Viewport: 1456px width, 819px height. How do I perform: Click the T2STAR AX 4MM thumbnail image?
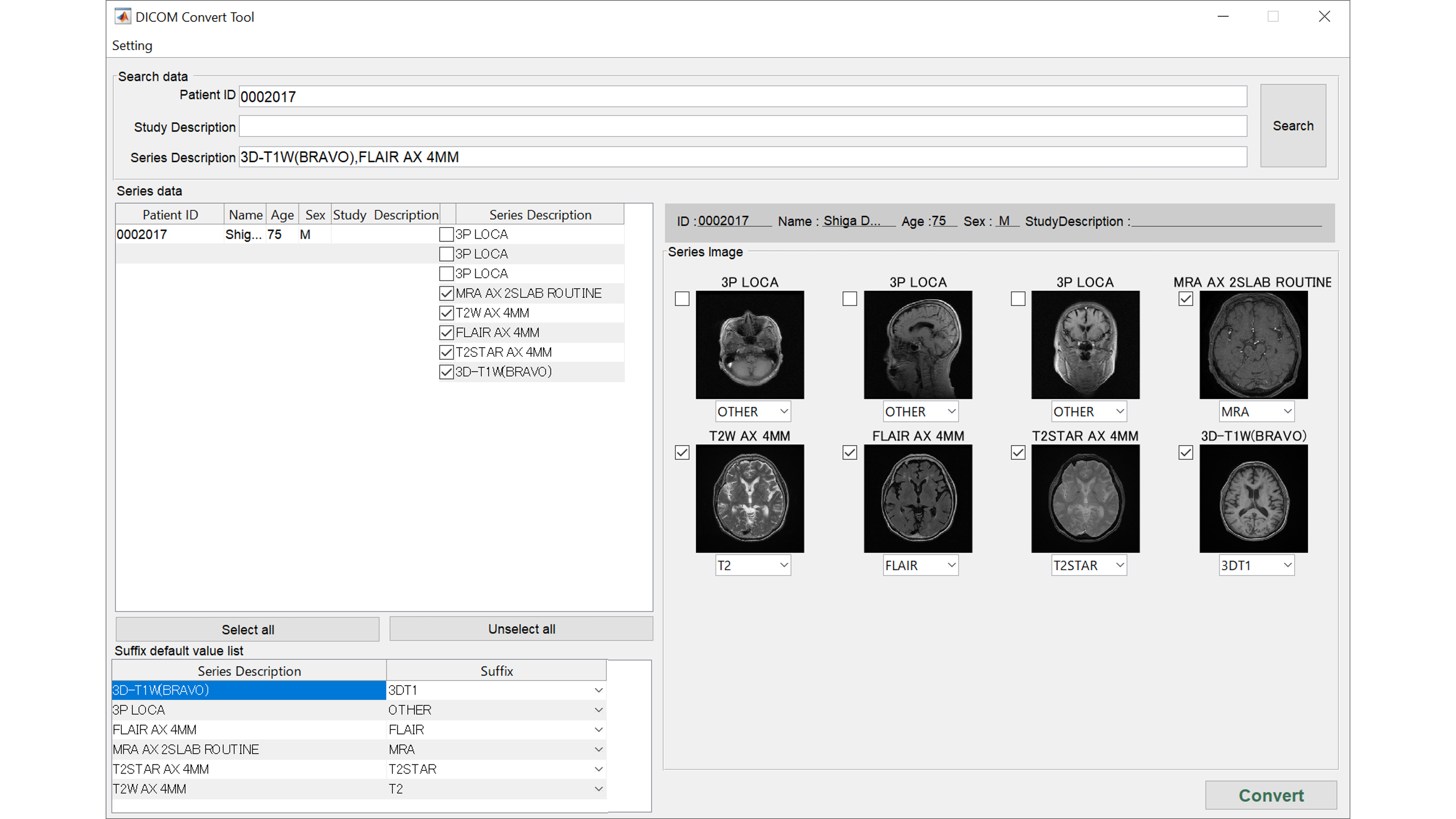pyautogui.click(x=1085, y=498)
